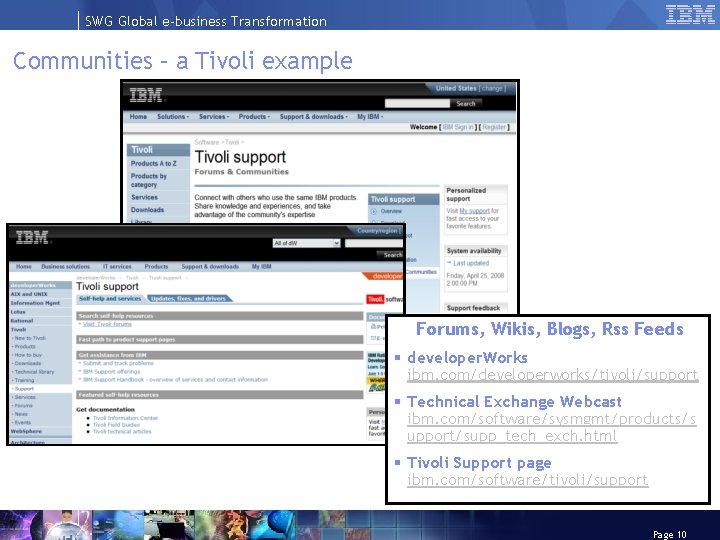The width and height of the screenshot is (720, 540).
Task: Select Training in the developerWorks sidebar
Action: [x=24, y=380]
